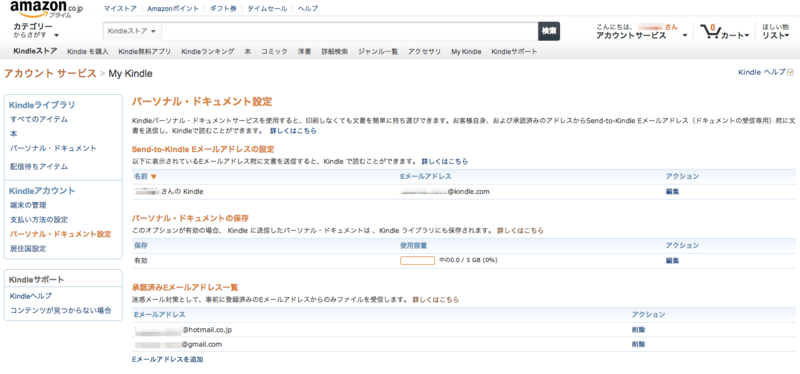Expand the カテゴリーからさがす menu
Viewport: 800px width, 374px height.
(x=36, y=31)
